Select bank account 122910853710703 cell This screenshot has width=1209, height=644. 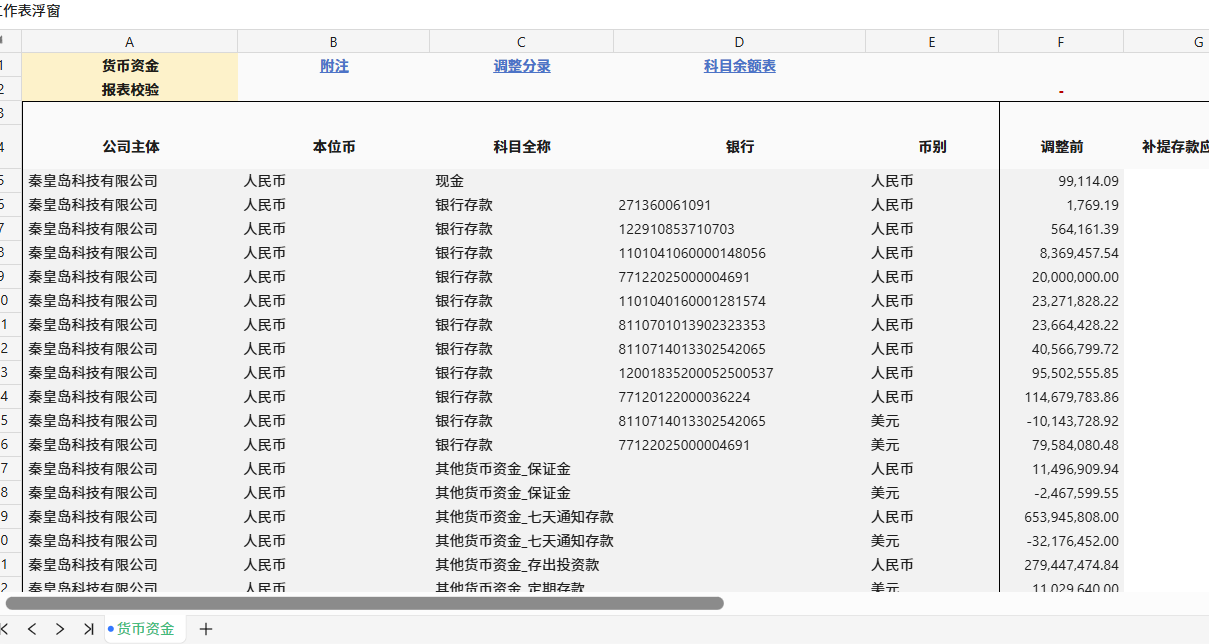pyautogui.click(x=740, y=229)
